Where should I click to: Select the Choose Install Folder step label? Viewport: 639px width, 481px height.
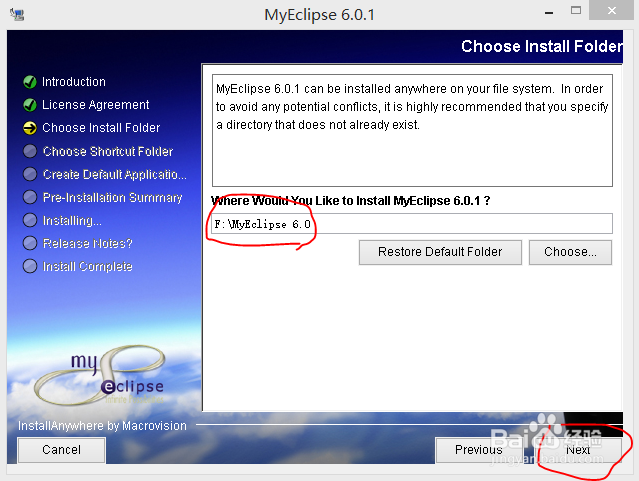click(101, 128)
